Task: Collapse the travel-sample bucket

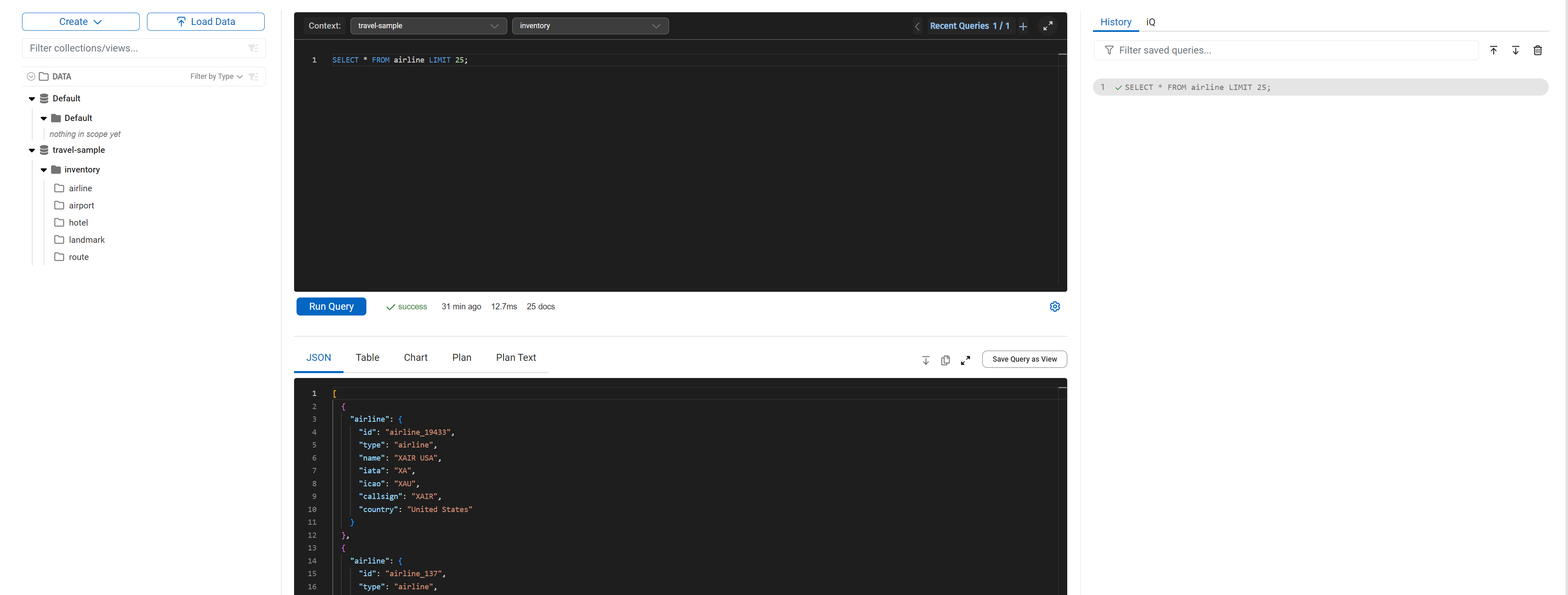Action: 31,150
